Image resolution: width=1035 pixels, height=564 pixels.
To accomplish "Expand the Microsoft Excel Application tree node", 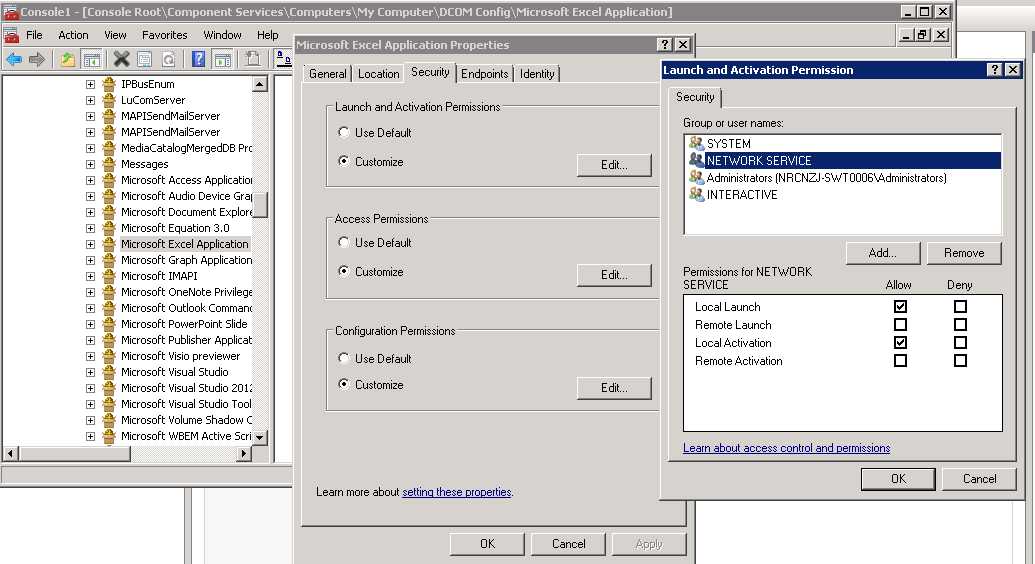I will (x=90, y=244).
